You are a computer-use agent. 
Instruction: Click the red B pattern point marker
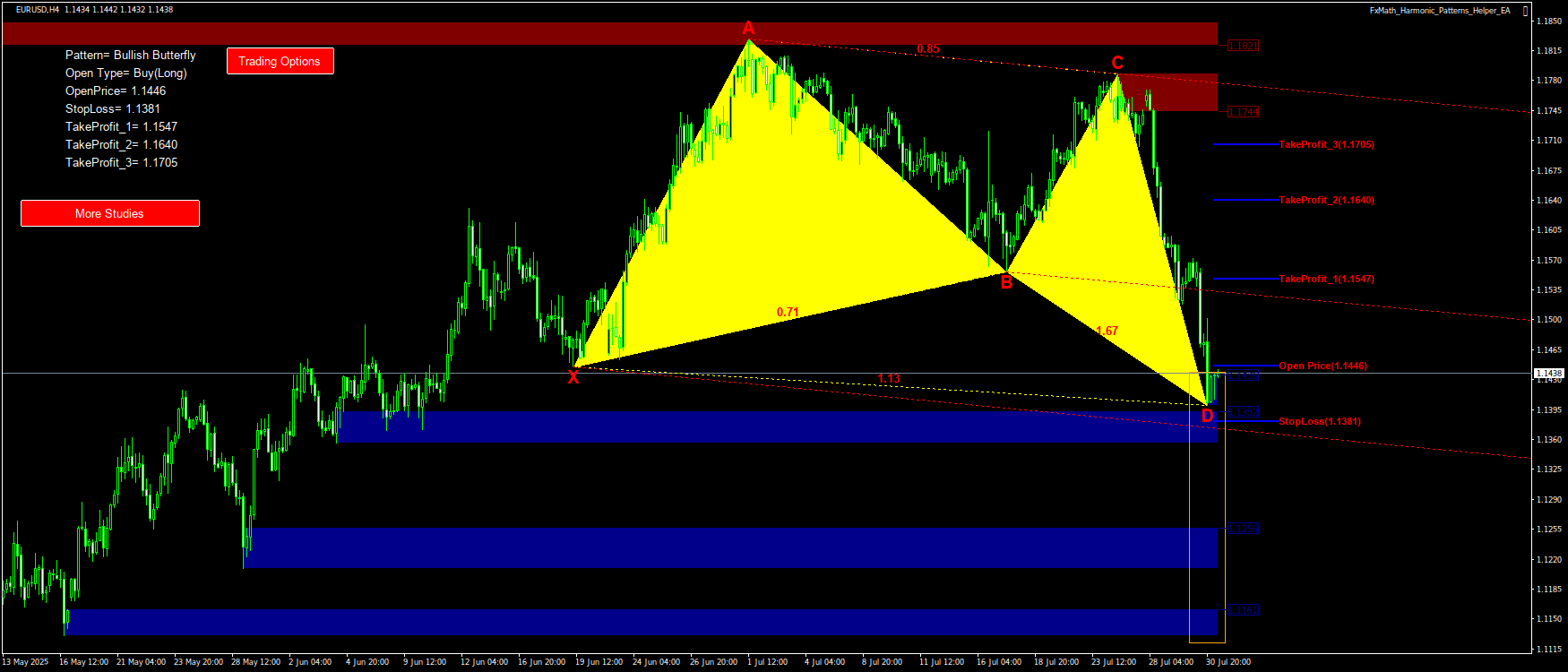pyautogui.click(x=1006, y=283)
